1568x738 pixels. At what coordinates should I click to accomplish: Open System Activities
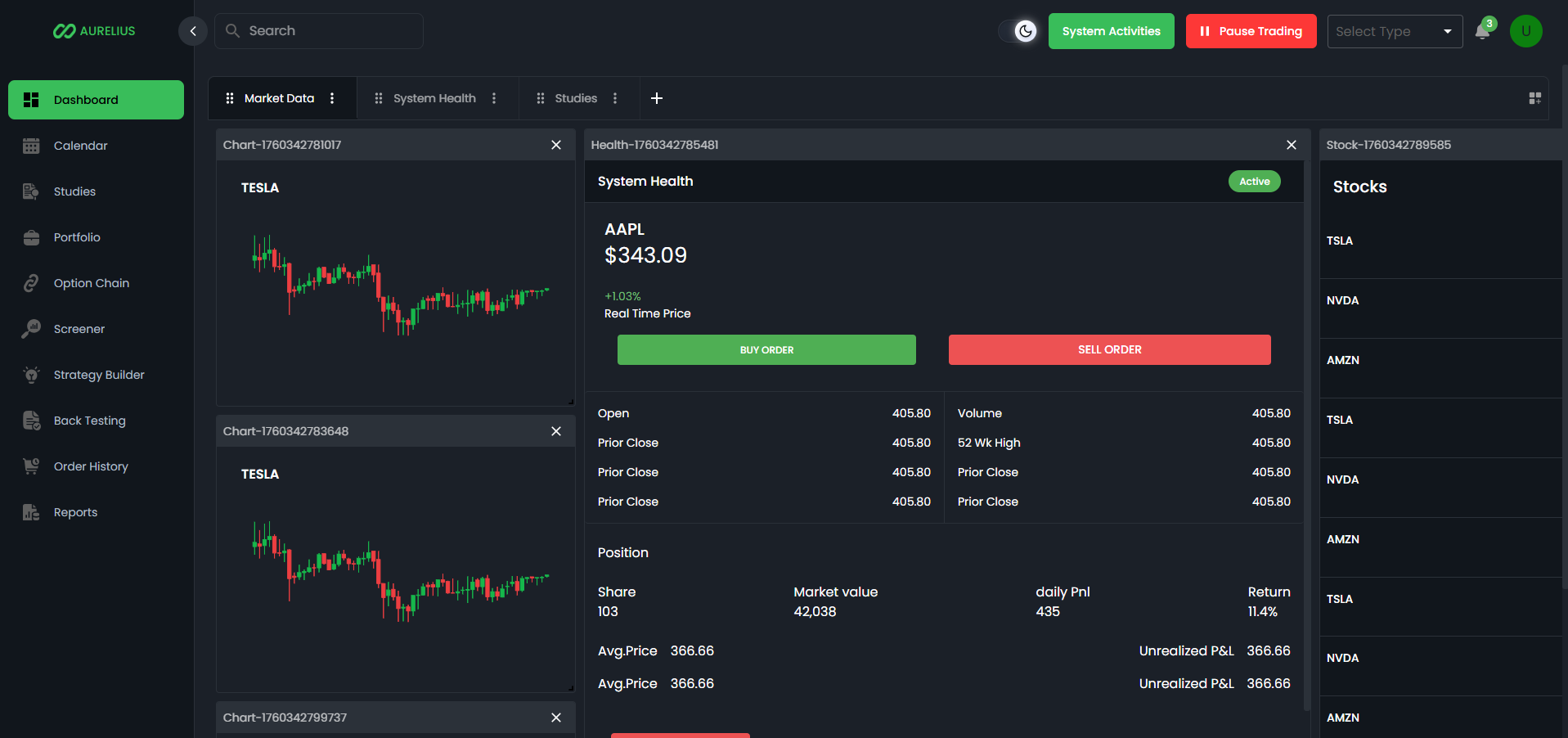tap(1111, 31)
